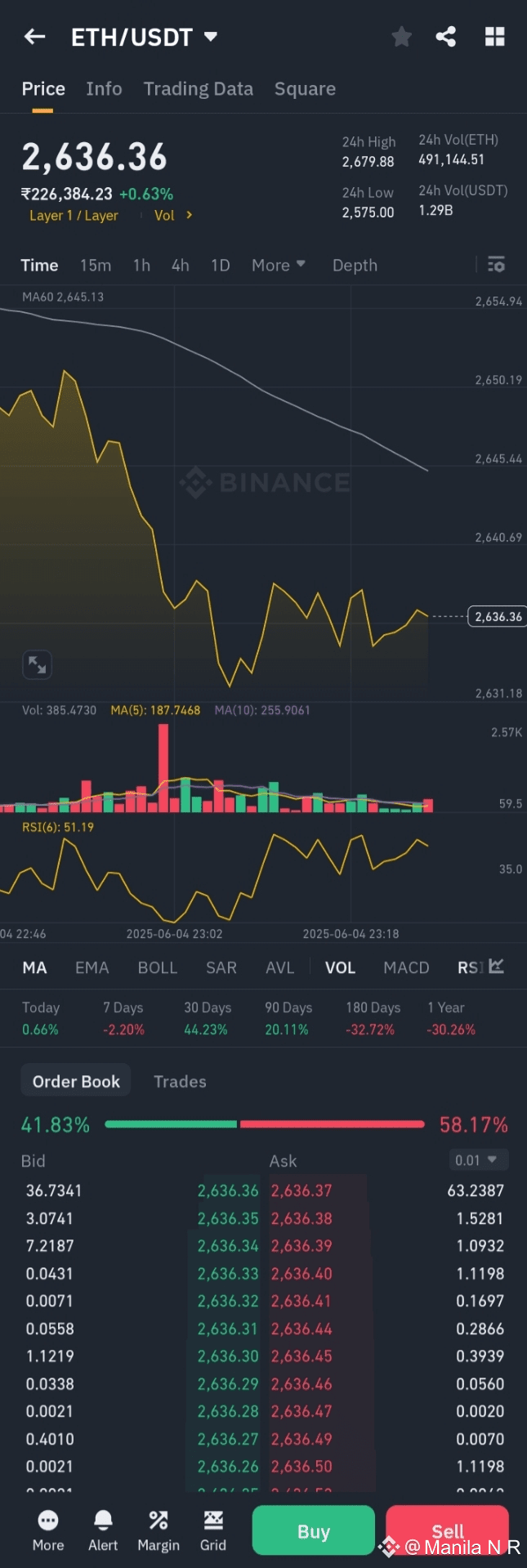The height and width of the screenshot is (1568, 527).
Task: Open chart settings icon
Action: coord(496,265)
